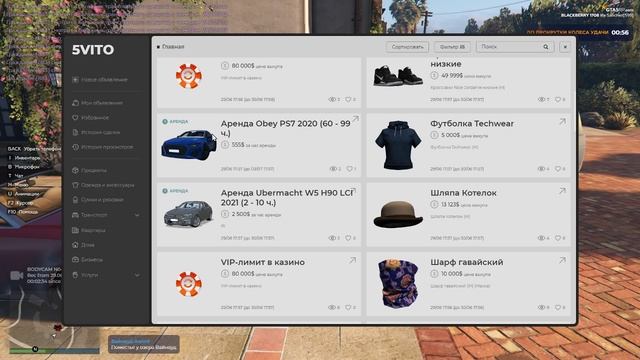Click the Бизнесы briefcase icon
640x360 pixels.
pos(75,260)
